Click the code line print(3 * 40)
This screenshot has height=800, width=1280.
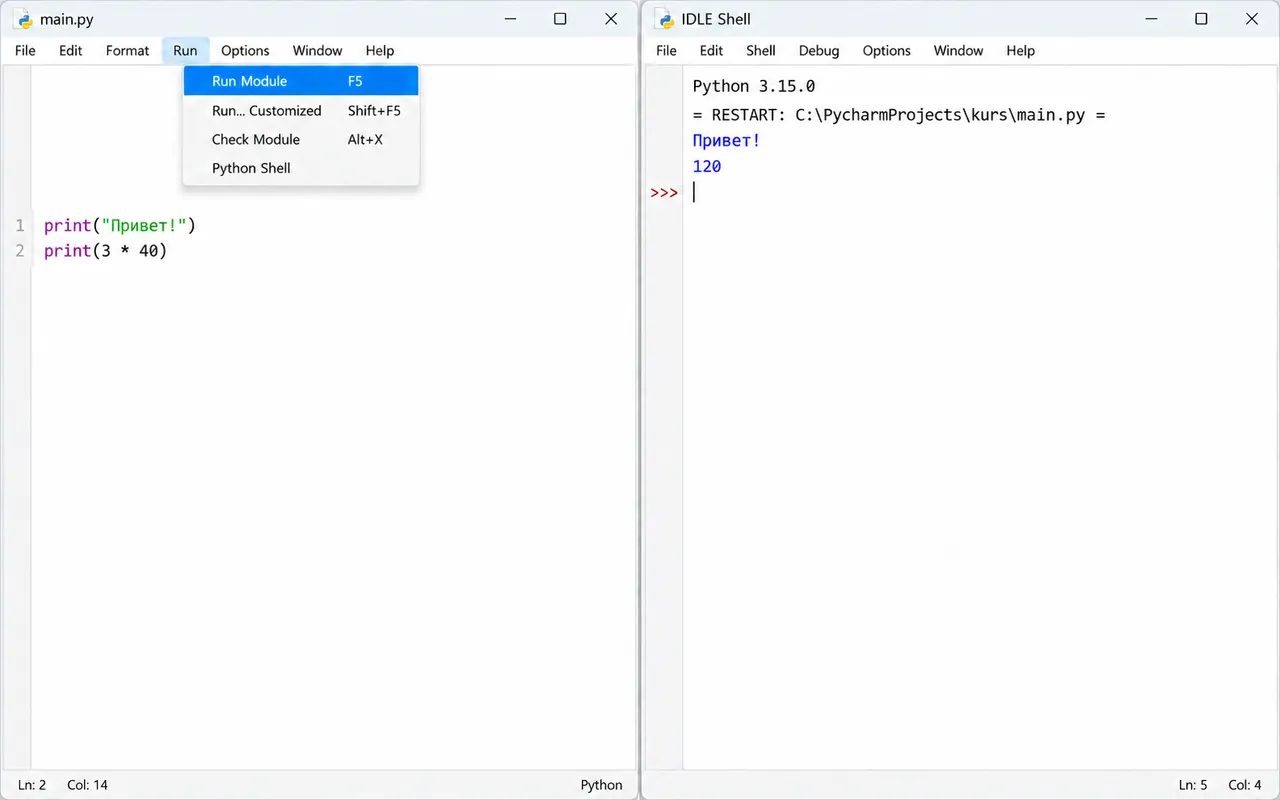[x=106, y=251]
